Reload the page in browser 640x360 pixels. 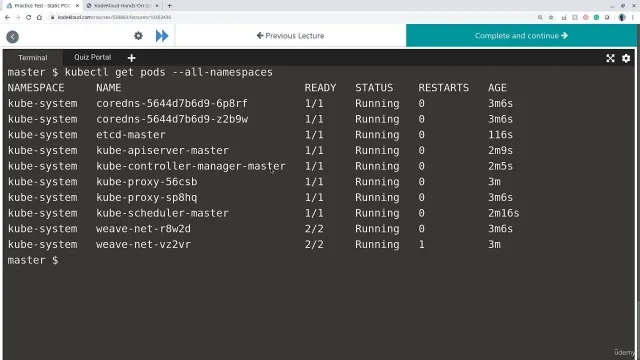click(29, 17)
